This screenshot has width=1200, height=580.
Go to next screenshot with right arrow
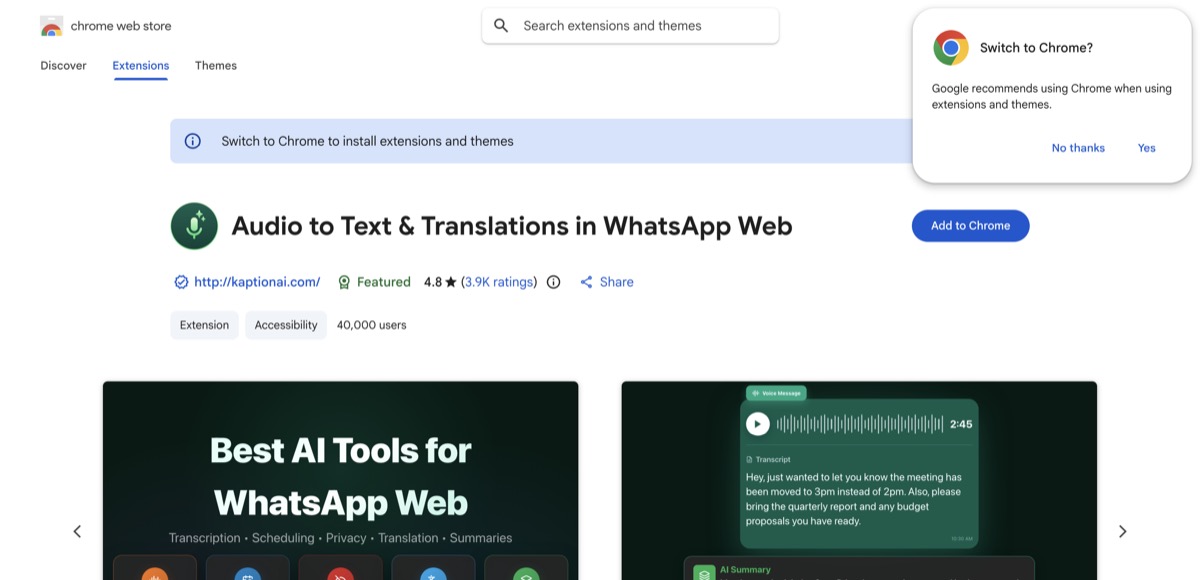[1122, 531]
